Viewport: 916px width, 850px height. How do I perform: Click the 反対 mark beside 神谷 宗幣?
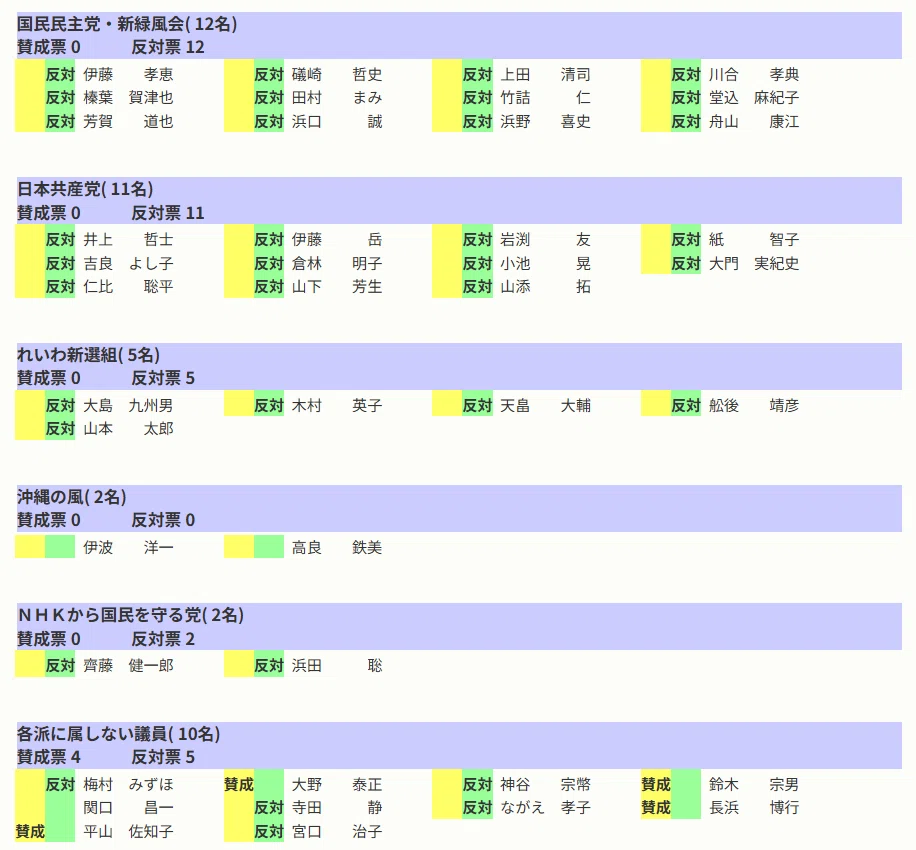pyautogui.click(x=477, y=784)
